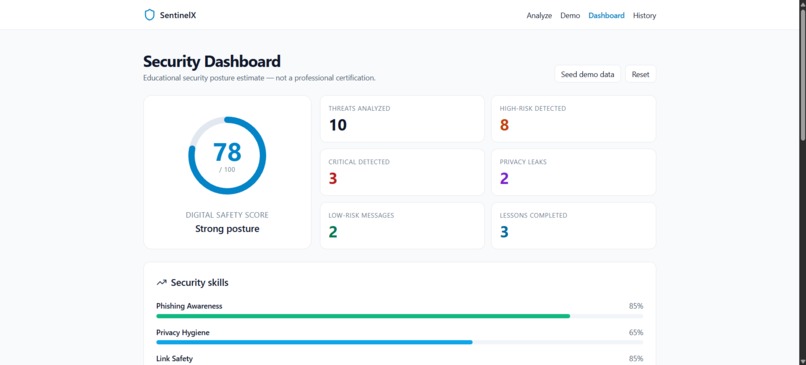This screenshot has width=806, height=365.
Task: Click the Privacy Hygiene progress bar
Action: pyautogui.click(x=399, y=342)
